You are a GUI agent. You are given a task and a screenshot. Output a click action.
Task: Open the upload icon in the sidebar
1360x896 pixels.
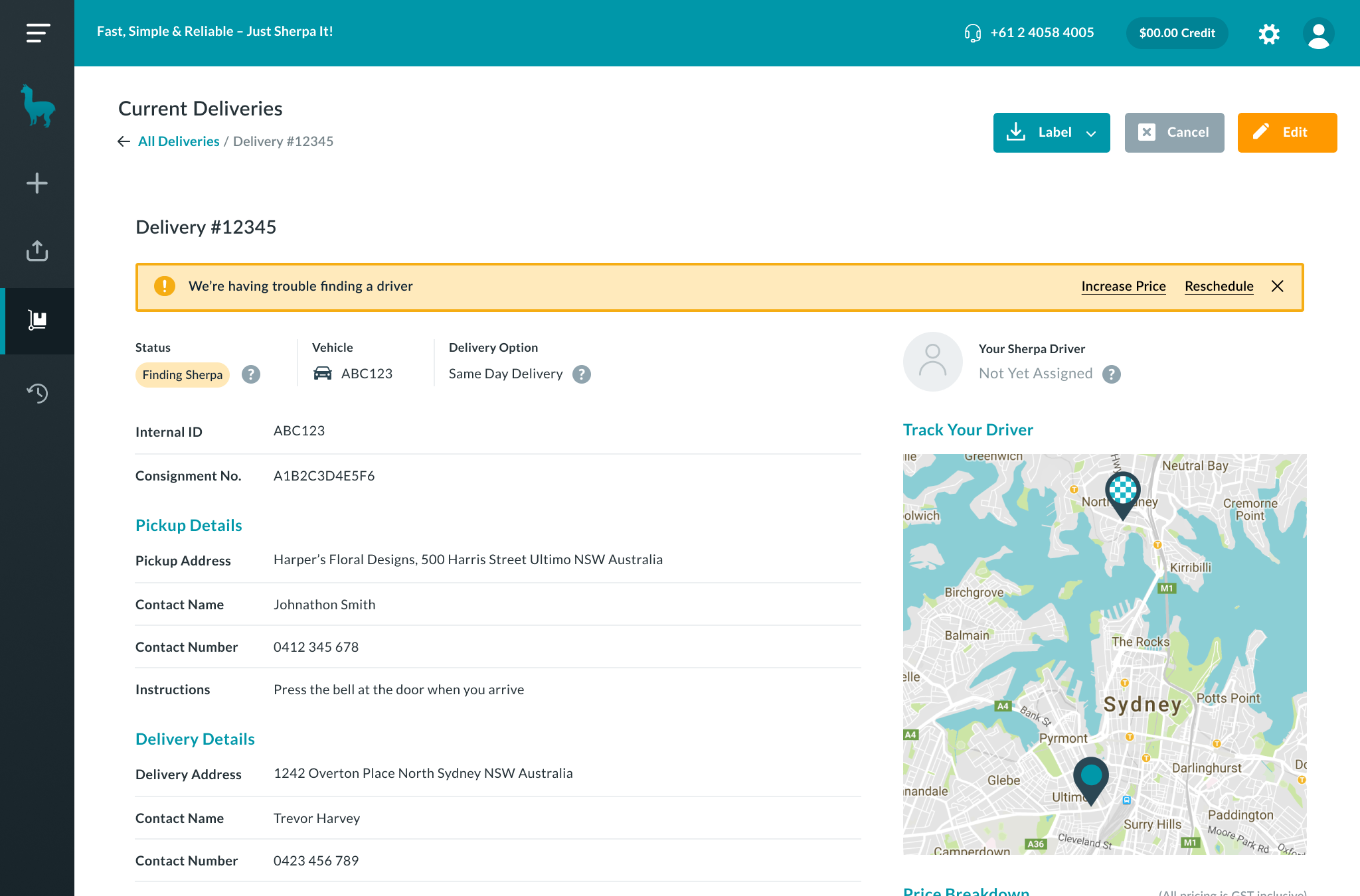37,251
